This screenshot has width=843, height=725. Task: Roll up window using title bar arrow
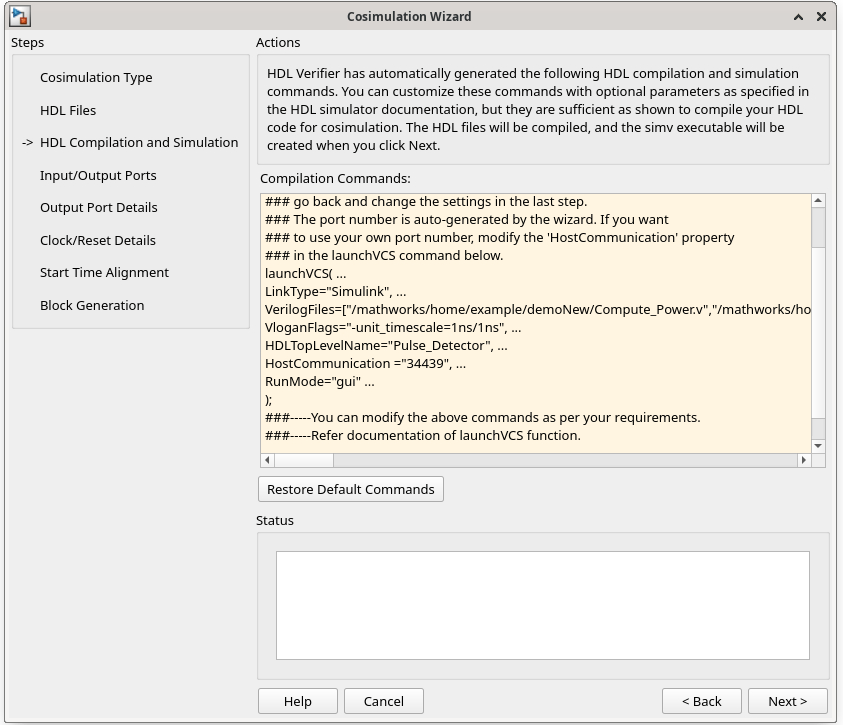[798, 17]
